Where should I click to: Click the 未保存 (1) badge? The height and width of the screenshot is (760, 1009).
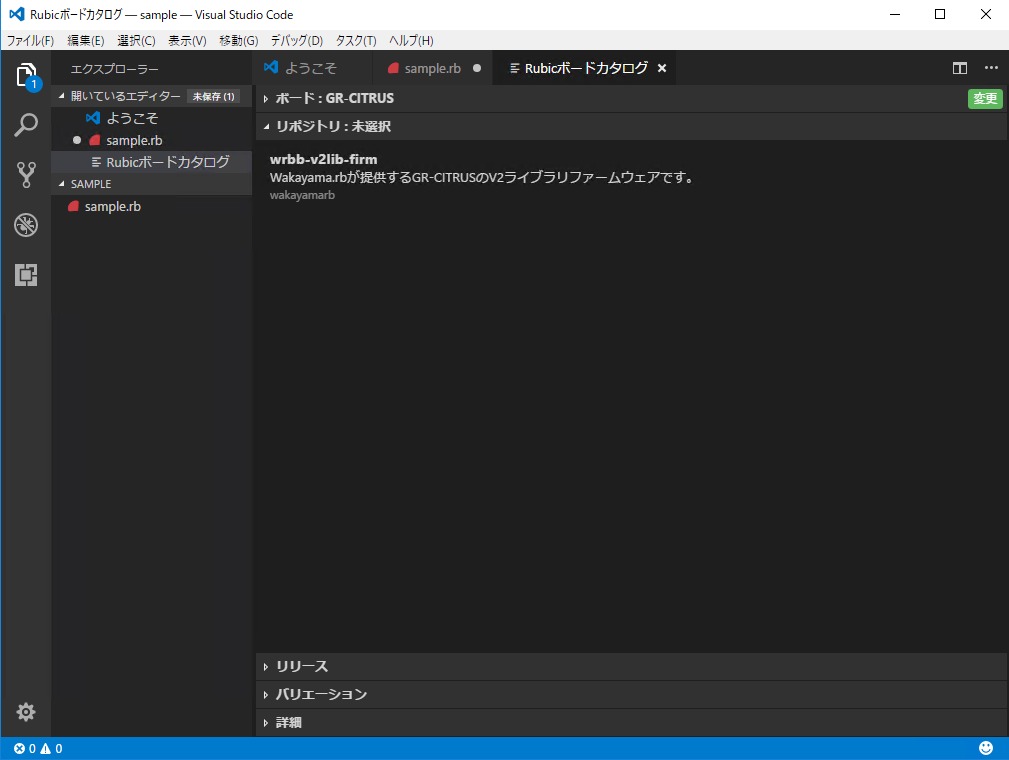(x=214, y=97)
